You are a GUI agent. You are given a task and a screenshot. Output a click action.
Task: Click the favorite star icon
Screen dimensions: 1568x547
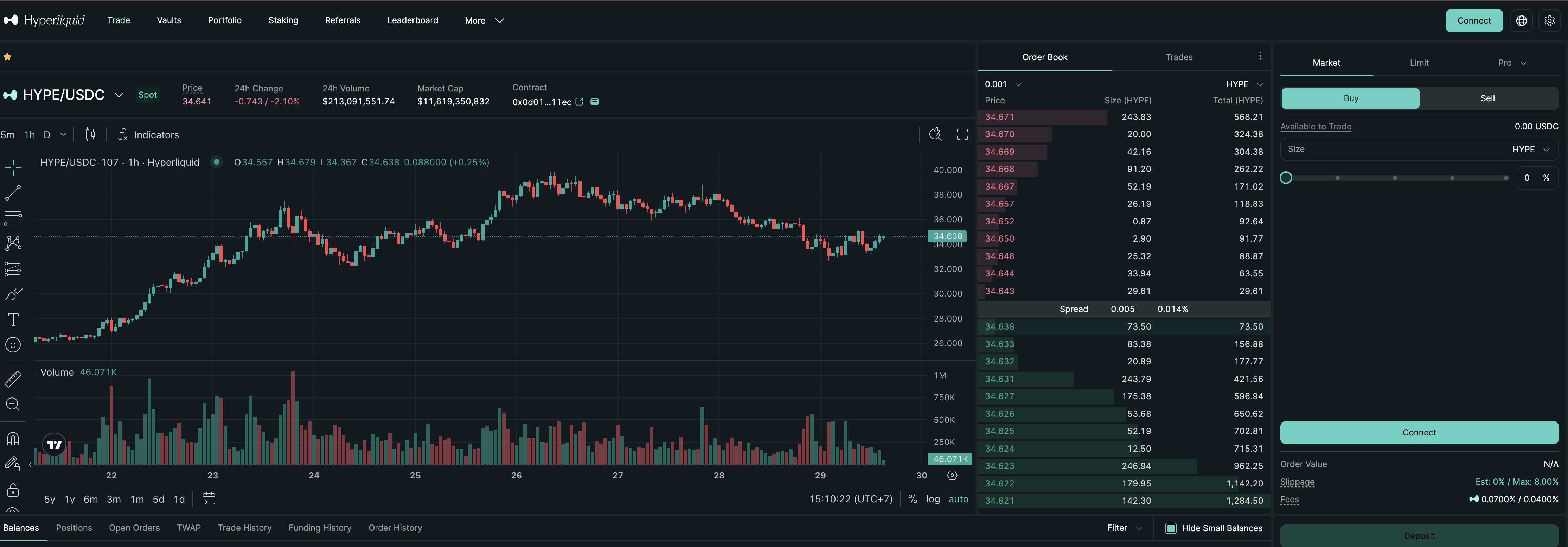(7, 57)
